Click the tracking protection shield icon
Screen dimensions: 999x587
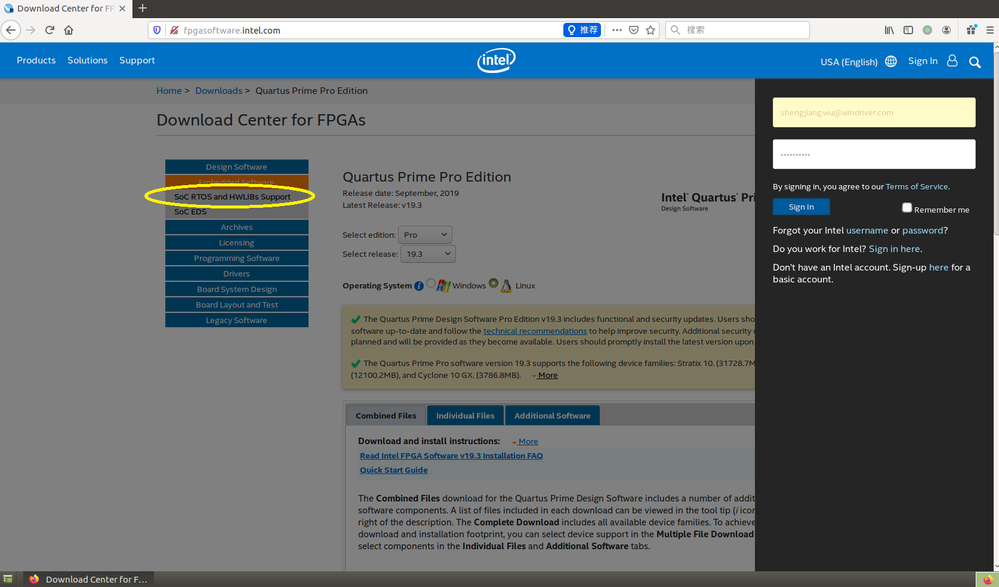point(157,30)
